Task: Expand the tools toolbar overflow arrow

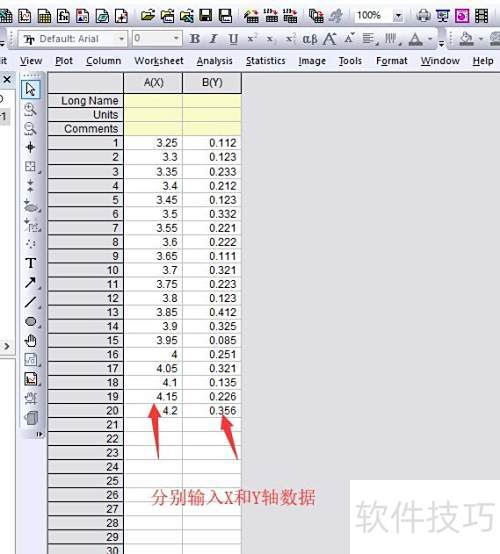Action: tap(40, 434)
